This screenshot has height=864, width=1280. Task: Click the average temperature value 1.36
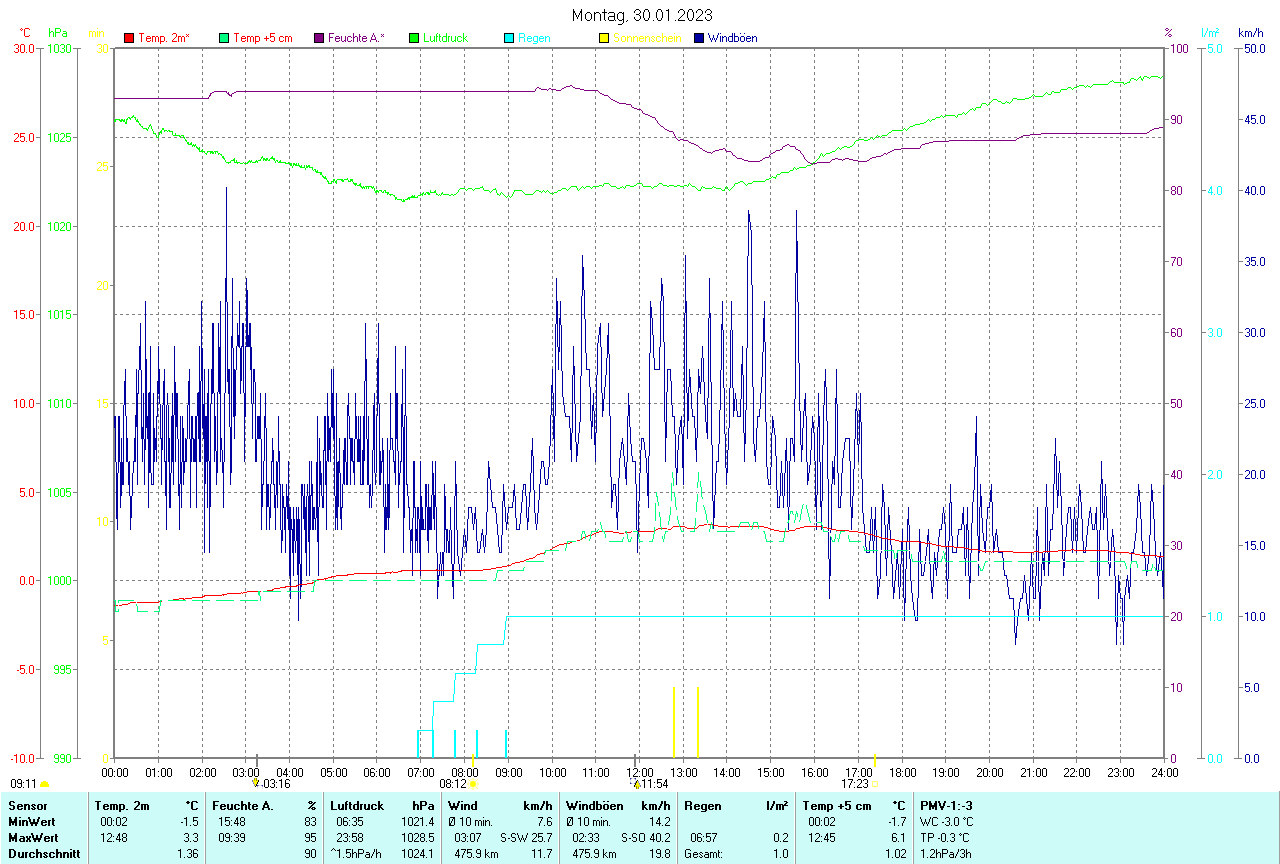pyautogui.click(x=187, y=854)
